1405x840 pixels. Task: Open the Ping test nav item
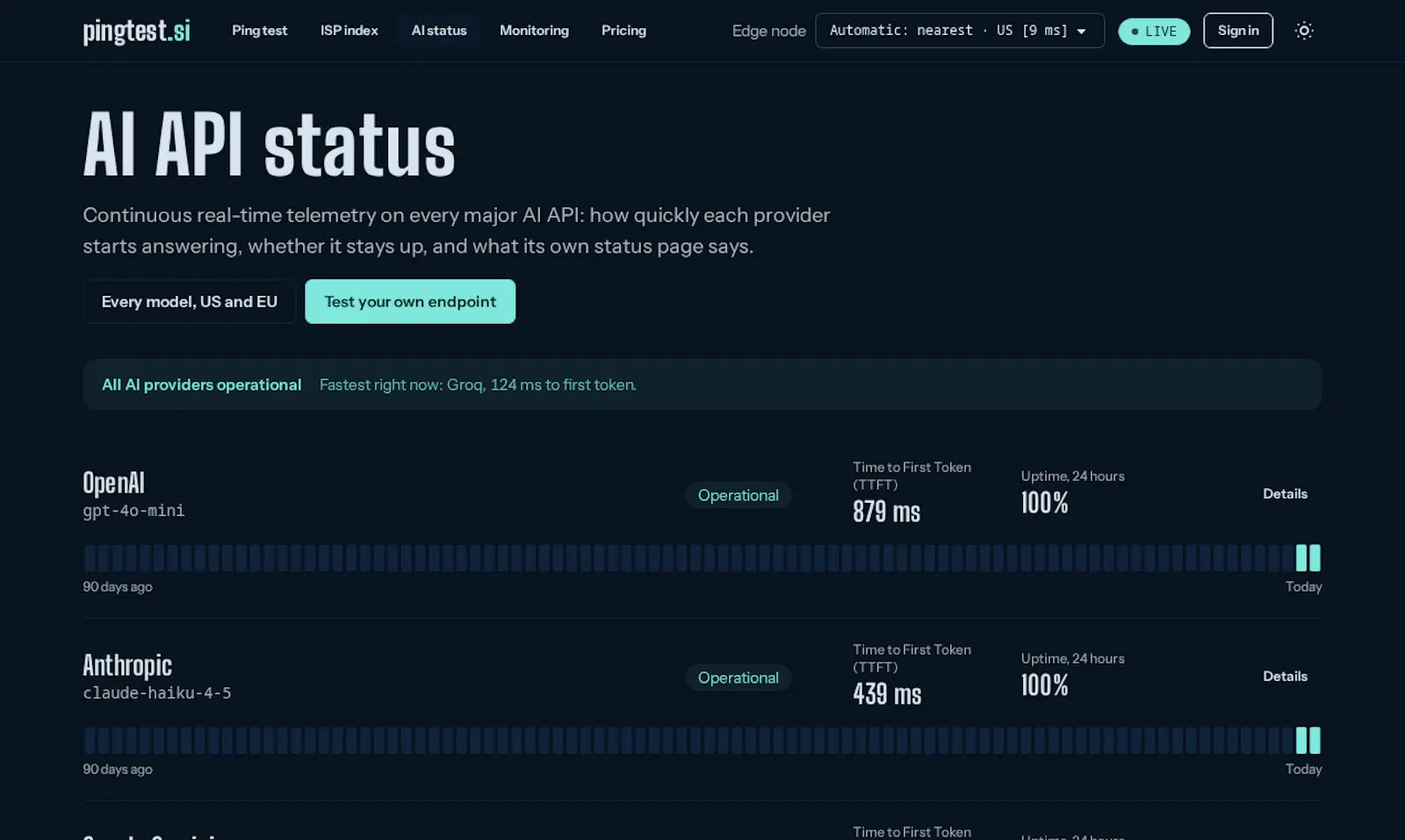point(259,31)
